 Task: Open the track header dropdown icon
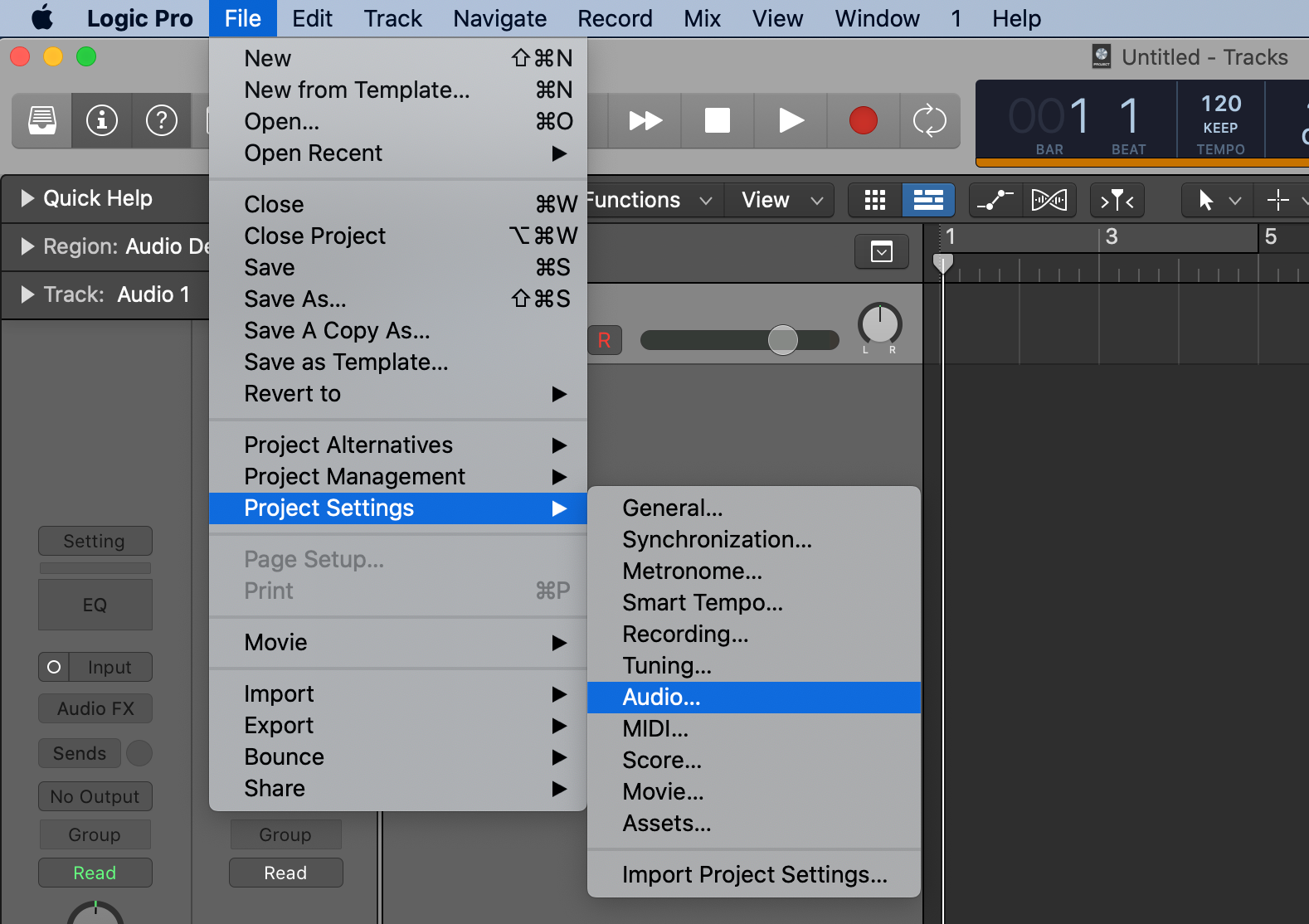coord(882,251)
